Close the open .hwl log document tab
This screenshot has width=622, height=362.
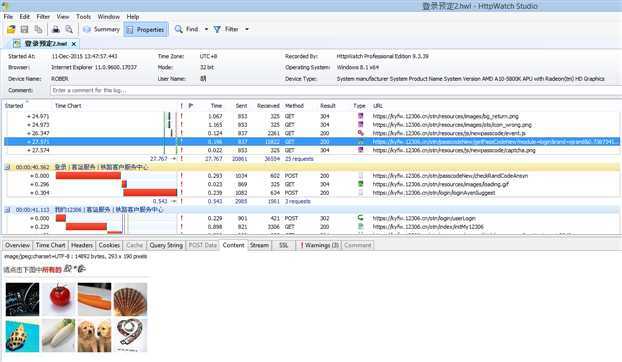click(73, 44)
